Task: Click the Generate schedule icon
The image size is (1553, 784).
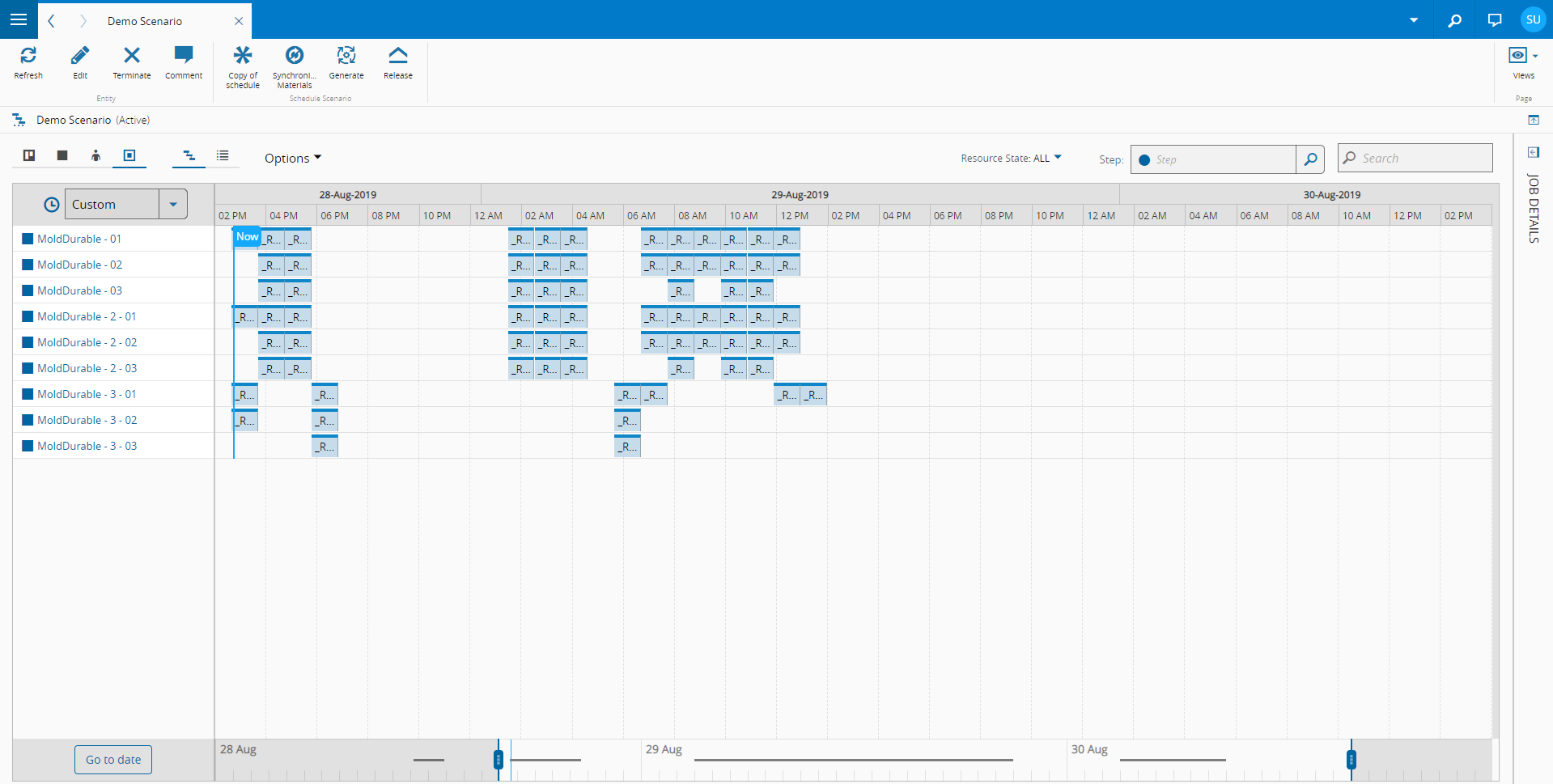Action: pyautogui.click(x=346, y=56)
